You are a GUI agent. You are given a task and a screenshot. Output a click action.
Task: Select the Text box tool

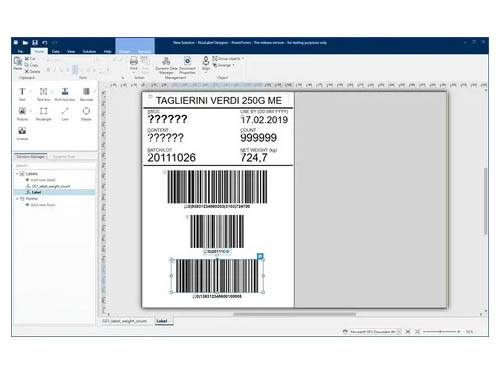(43, 94)
